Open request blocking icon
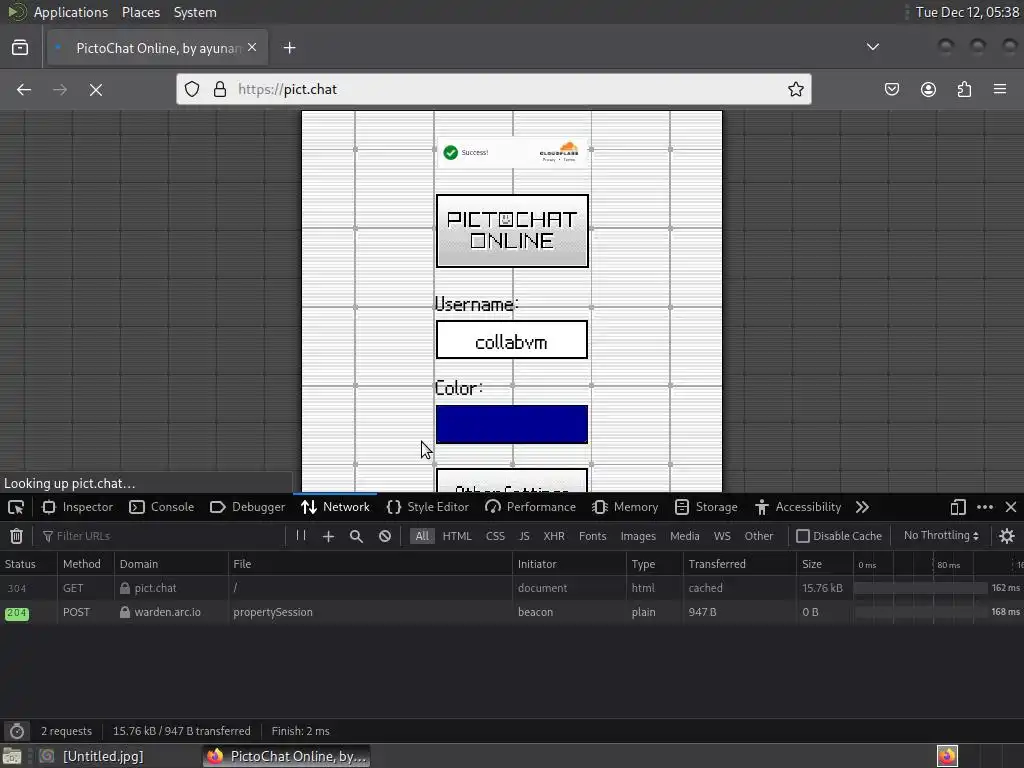Image resolution: width=1024 pixels, height=768 pixels. [385, 536]
